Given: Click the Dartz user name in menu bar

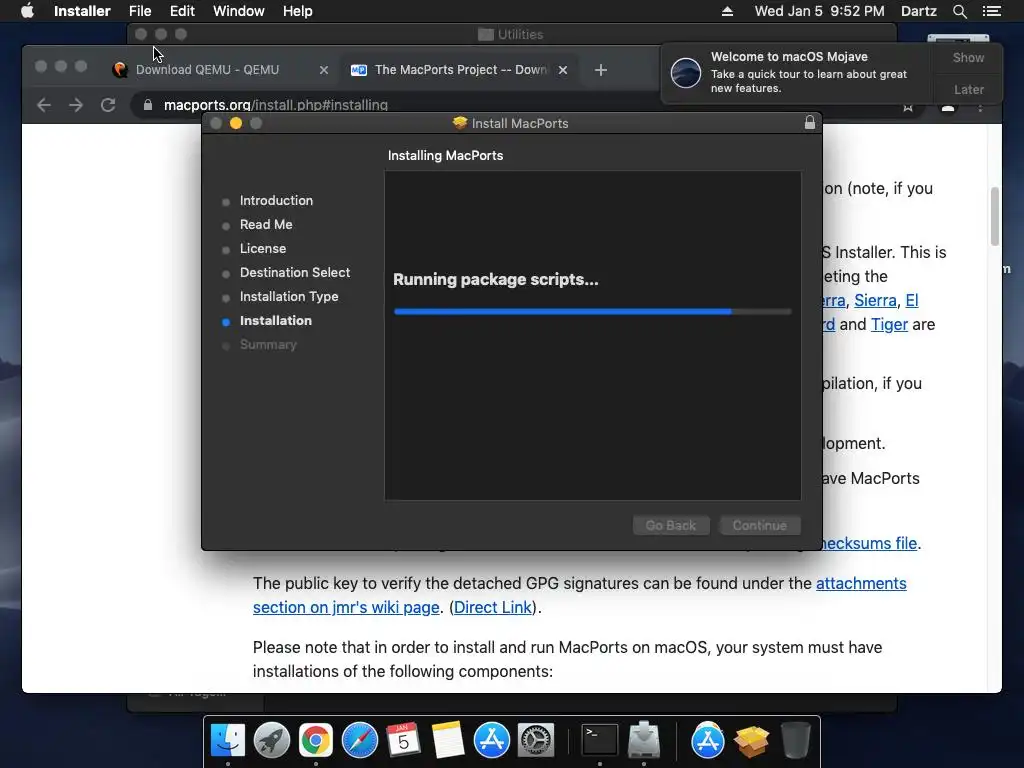Looking at the screenshot, I should [918, 11].
